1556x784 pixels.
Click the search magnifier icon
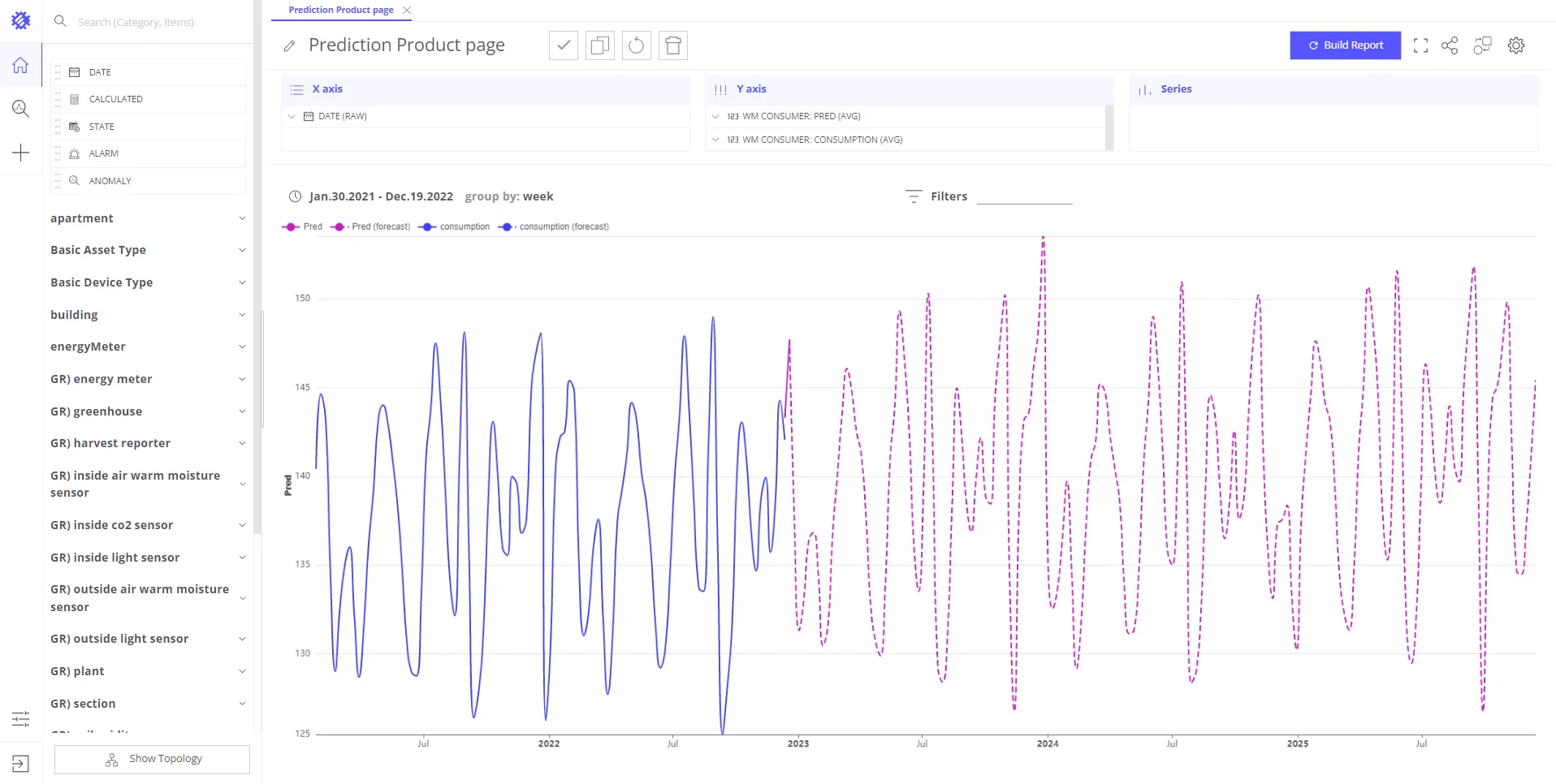[60, 21]
